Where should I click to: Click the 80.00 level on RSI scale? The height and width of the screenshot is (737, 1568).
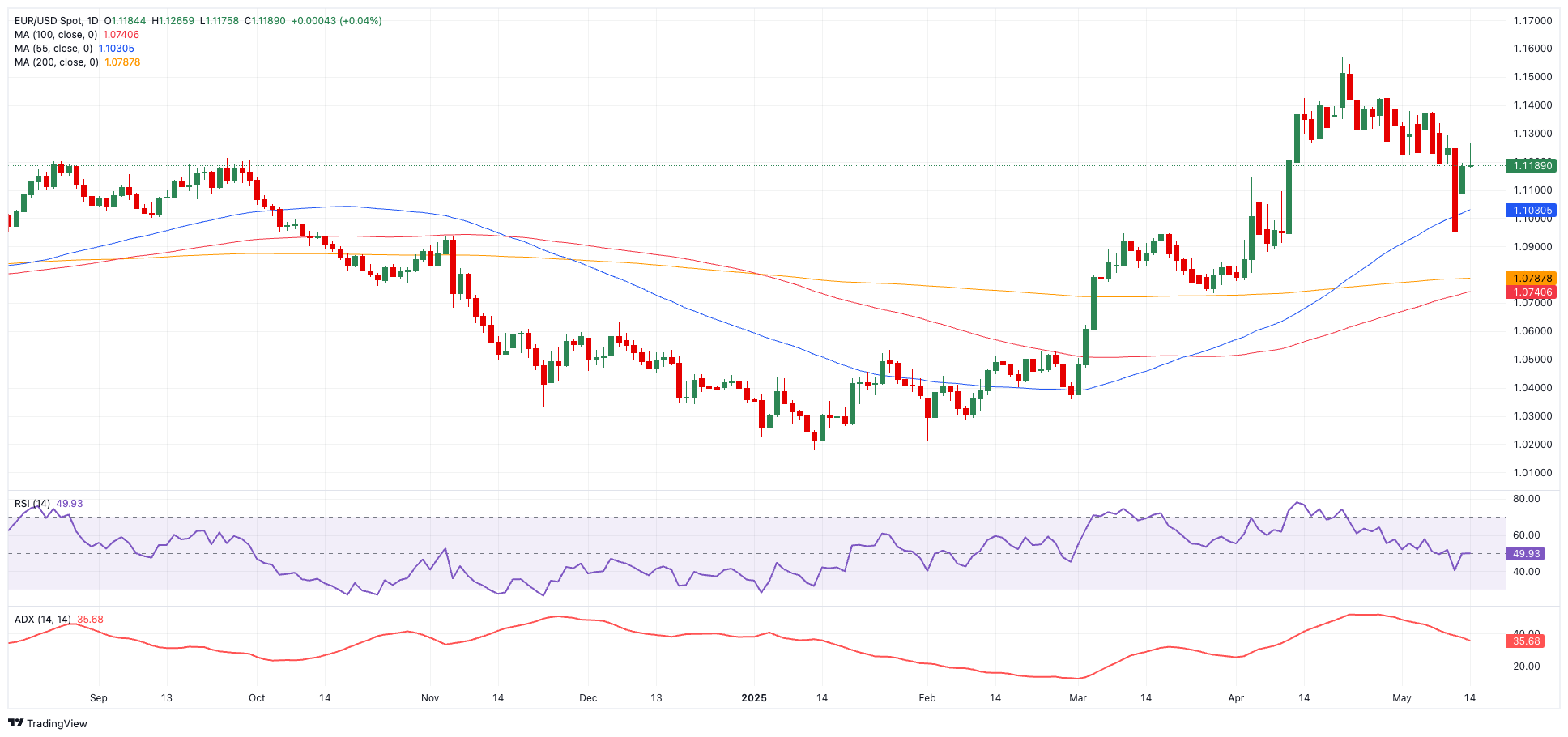(x=1526, y=499)
